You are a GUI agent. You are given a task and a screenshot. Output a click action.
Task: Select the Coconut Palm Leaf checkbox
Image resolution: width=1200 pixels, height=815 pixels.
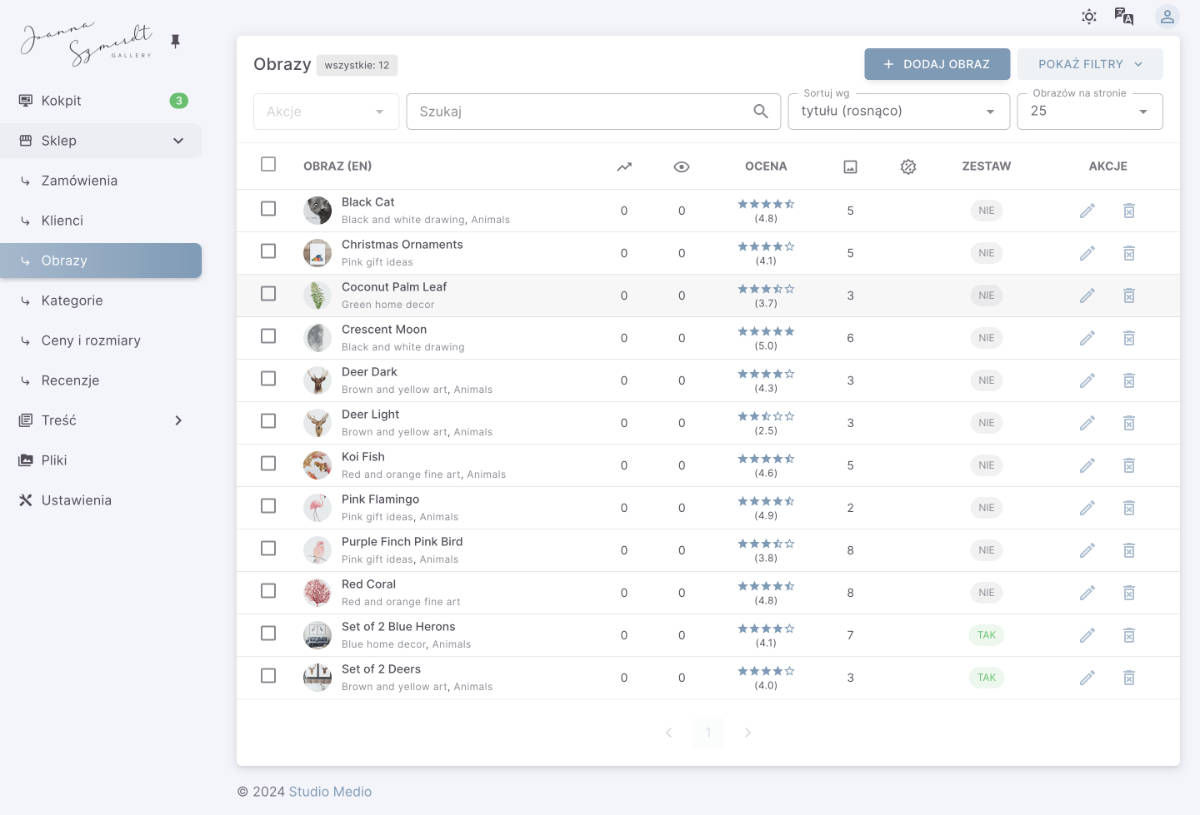[x=268, y=294]
